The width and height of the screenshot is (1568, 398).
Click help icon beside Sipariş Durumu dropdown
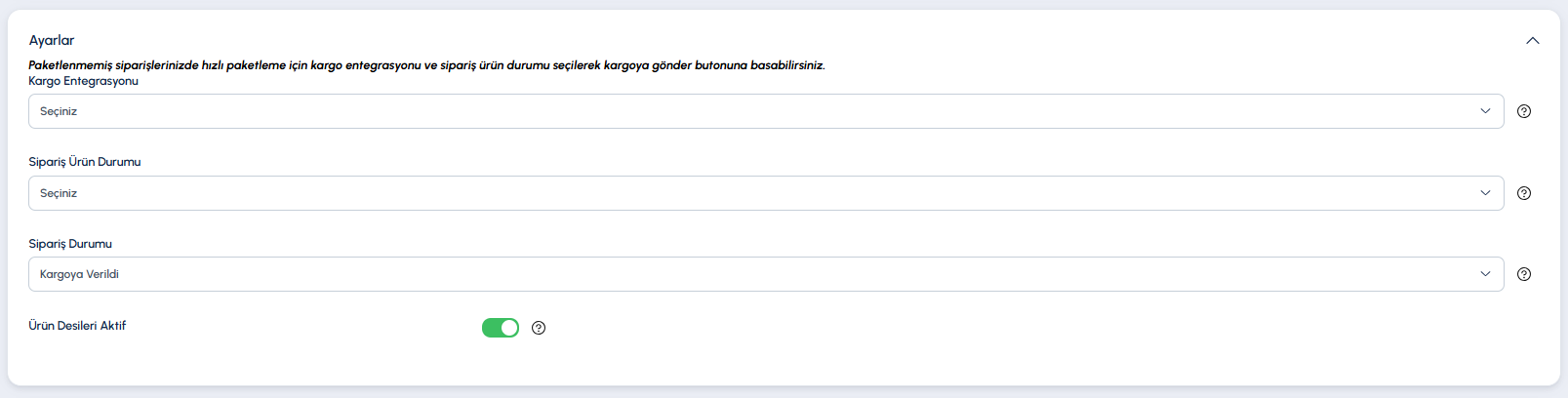(1524, 274)
